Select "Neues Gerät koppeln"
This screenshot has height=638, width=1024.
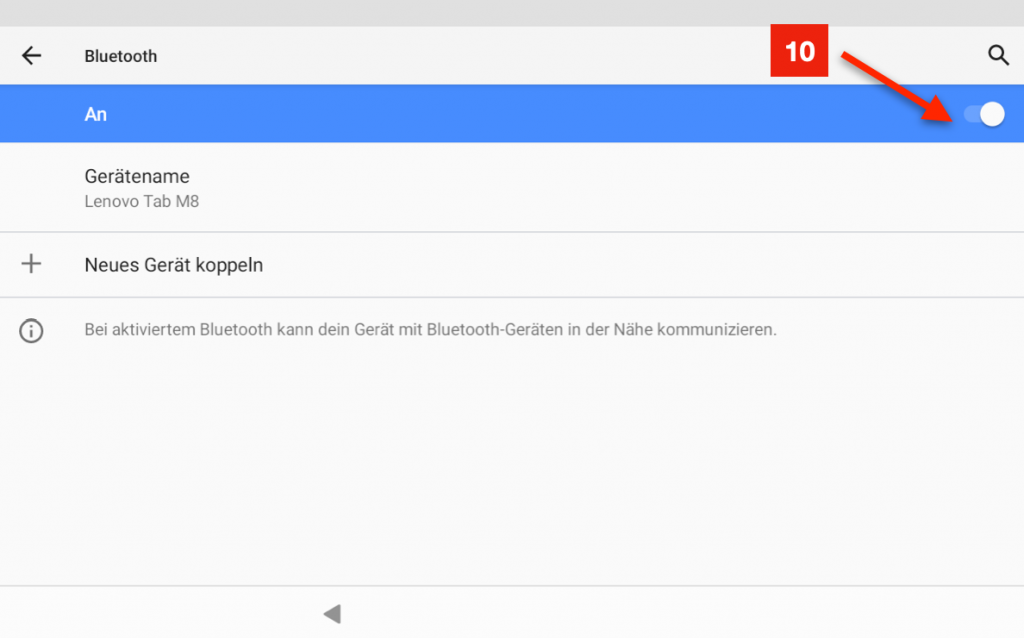[x=174, y=266]
